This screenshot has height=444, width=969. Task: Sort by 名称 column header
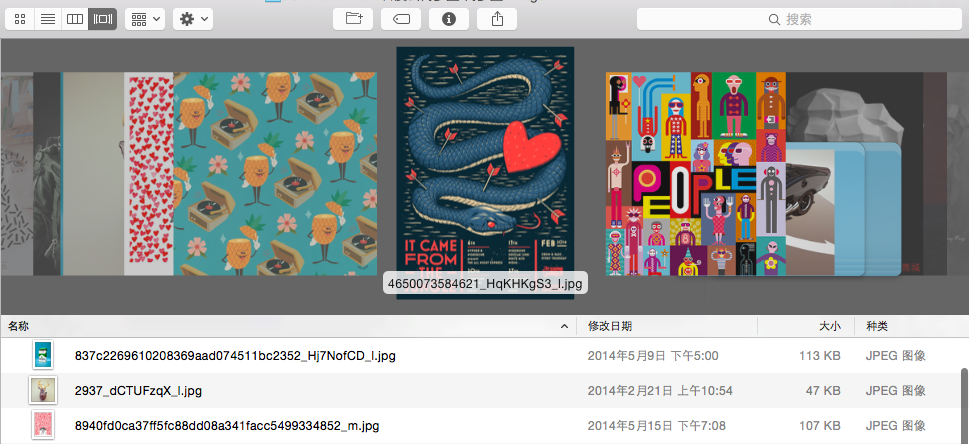click(x=287, y=326)
